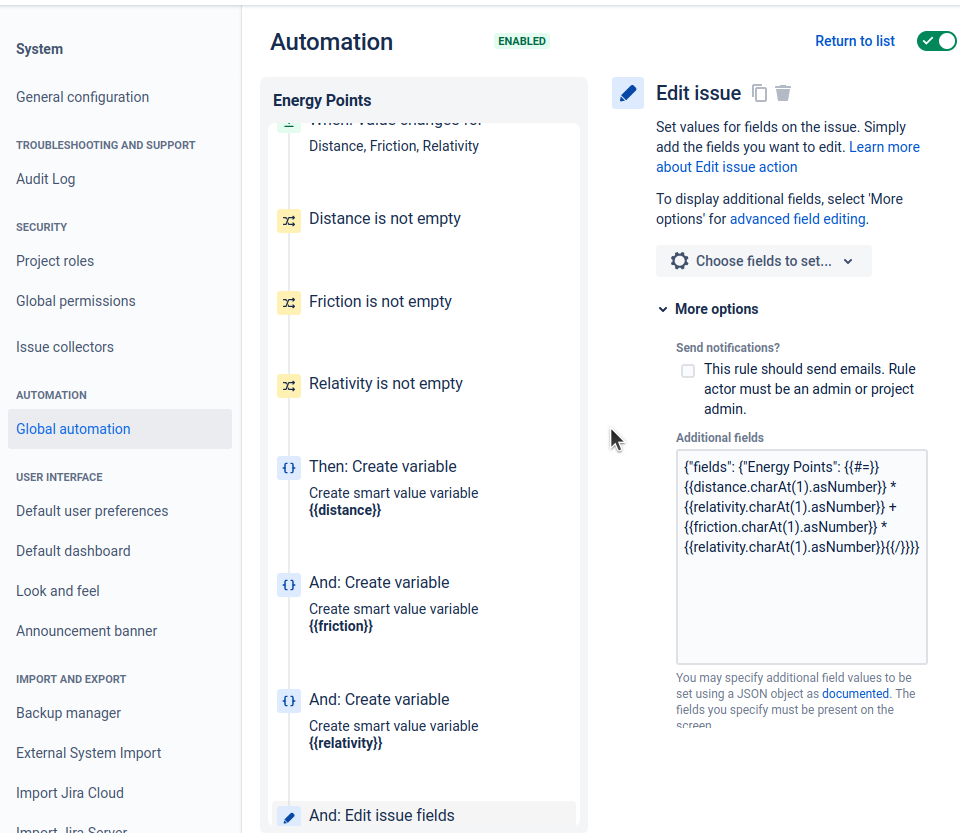Click the braces icon beside friction variable step

click(289, 584)
